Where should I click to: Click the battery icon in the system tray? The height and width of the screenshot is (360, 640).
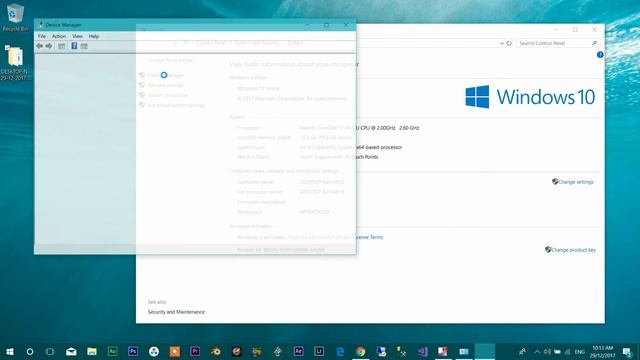pos(557,351)
